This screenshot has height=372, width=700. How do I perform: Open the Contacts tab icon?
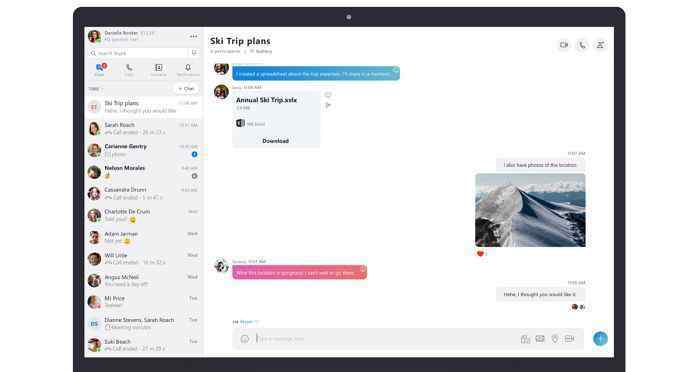click(158, 70)
